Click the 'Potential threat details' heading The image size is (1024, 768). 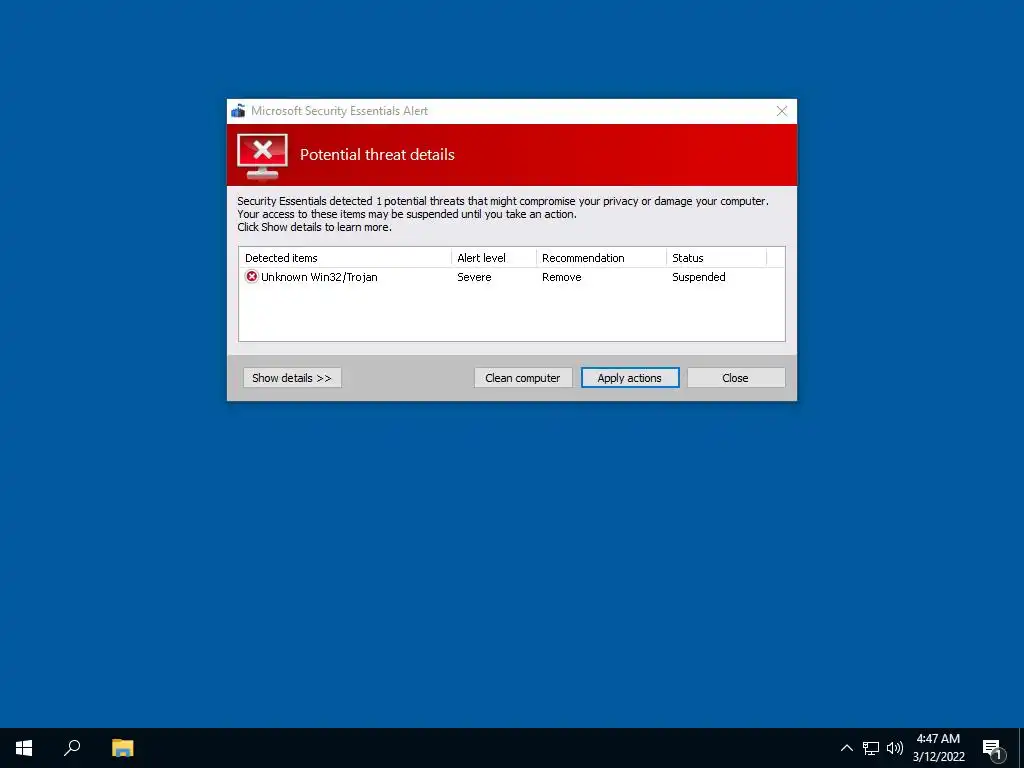point(377,155)
